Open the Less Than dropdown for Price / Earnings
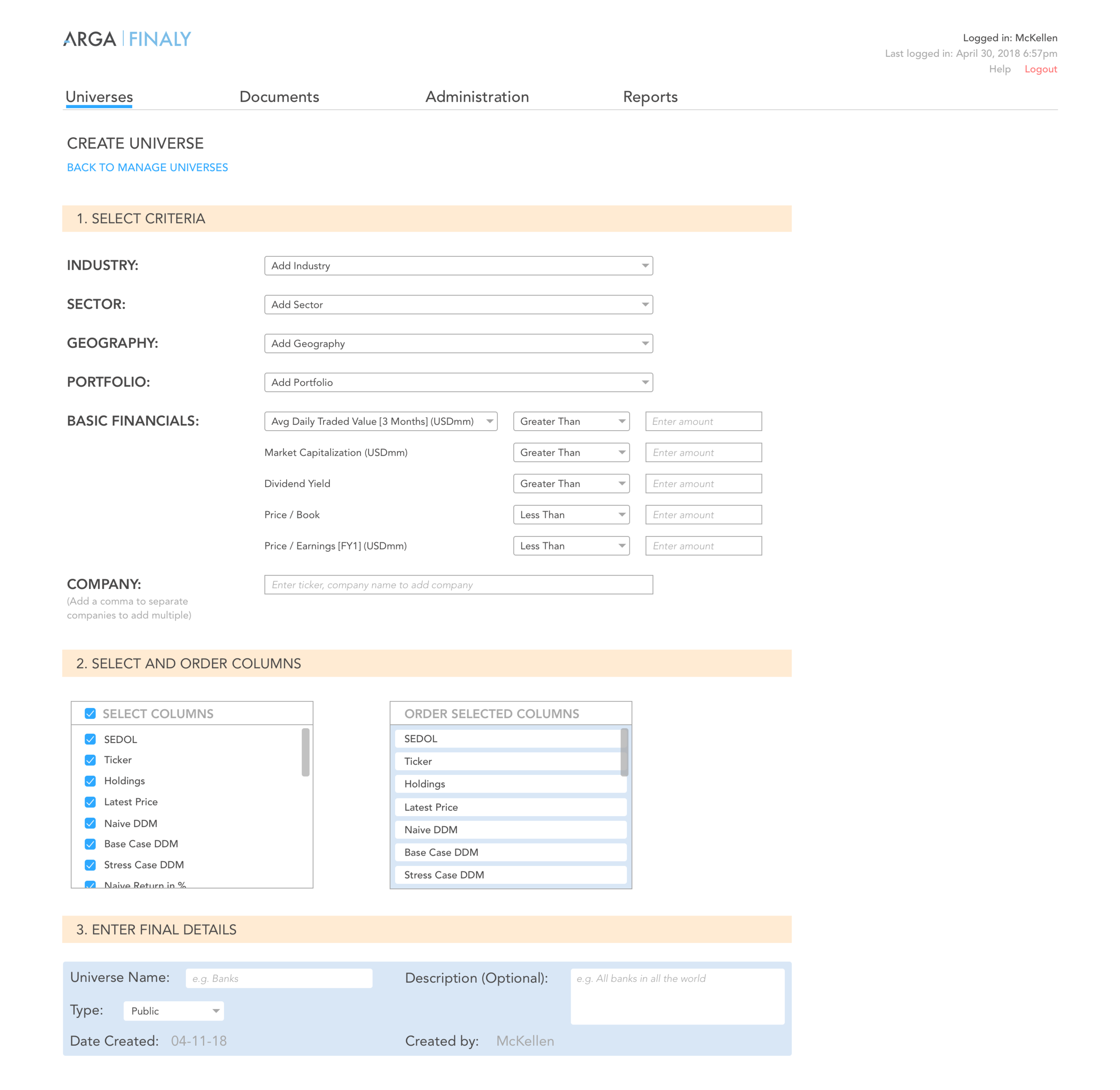The image size is (1120, 1090). (571, 546)
